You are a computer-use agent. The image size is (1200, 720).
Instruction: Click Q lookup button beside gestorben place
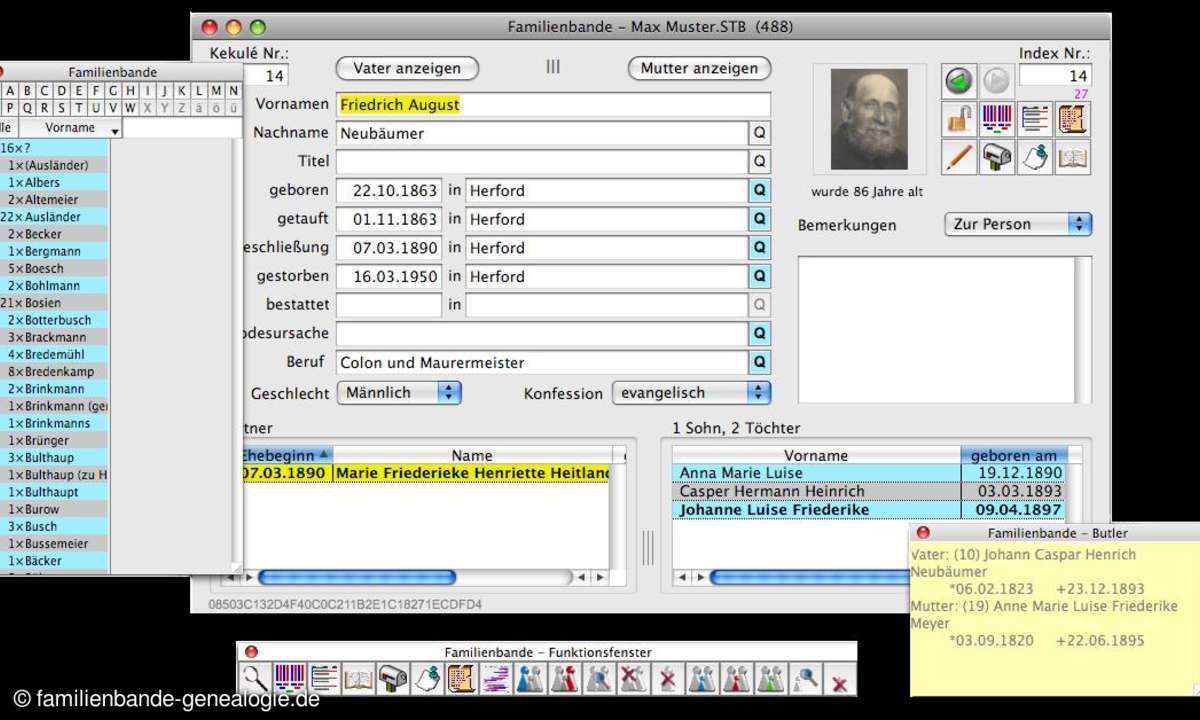pyautogui.click(x=760, y=276)
